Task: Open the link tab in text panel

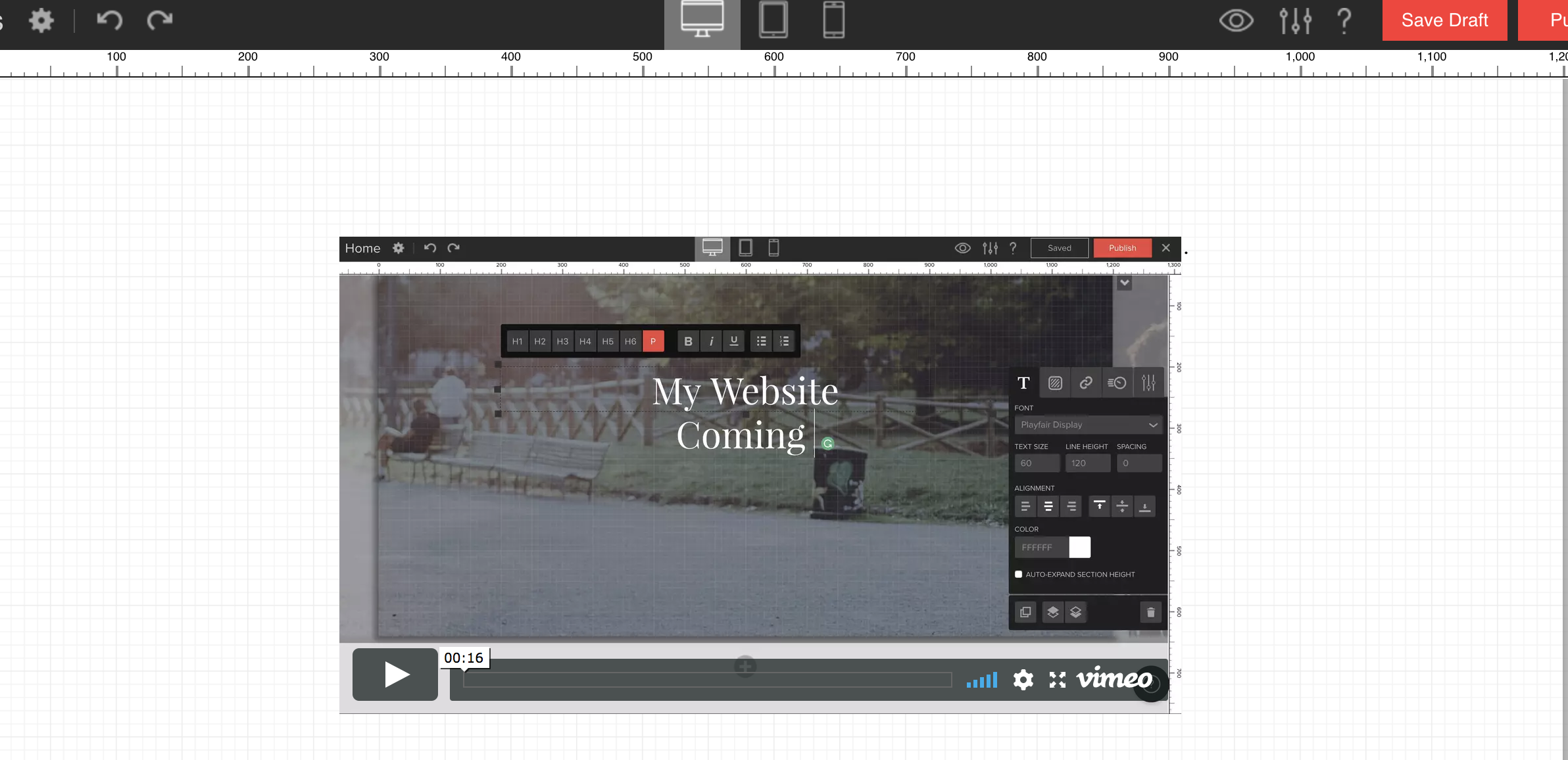Action: [1086, 383]
